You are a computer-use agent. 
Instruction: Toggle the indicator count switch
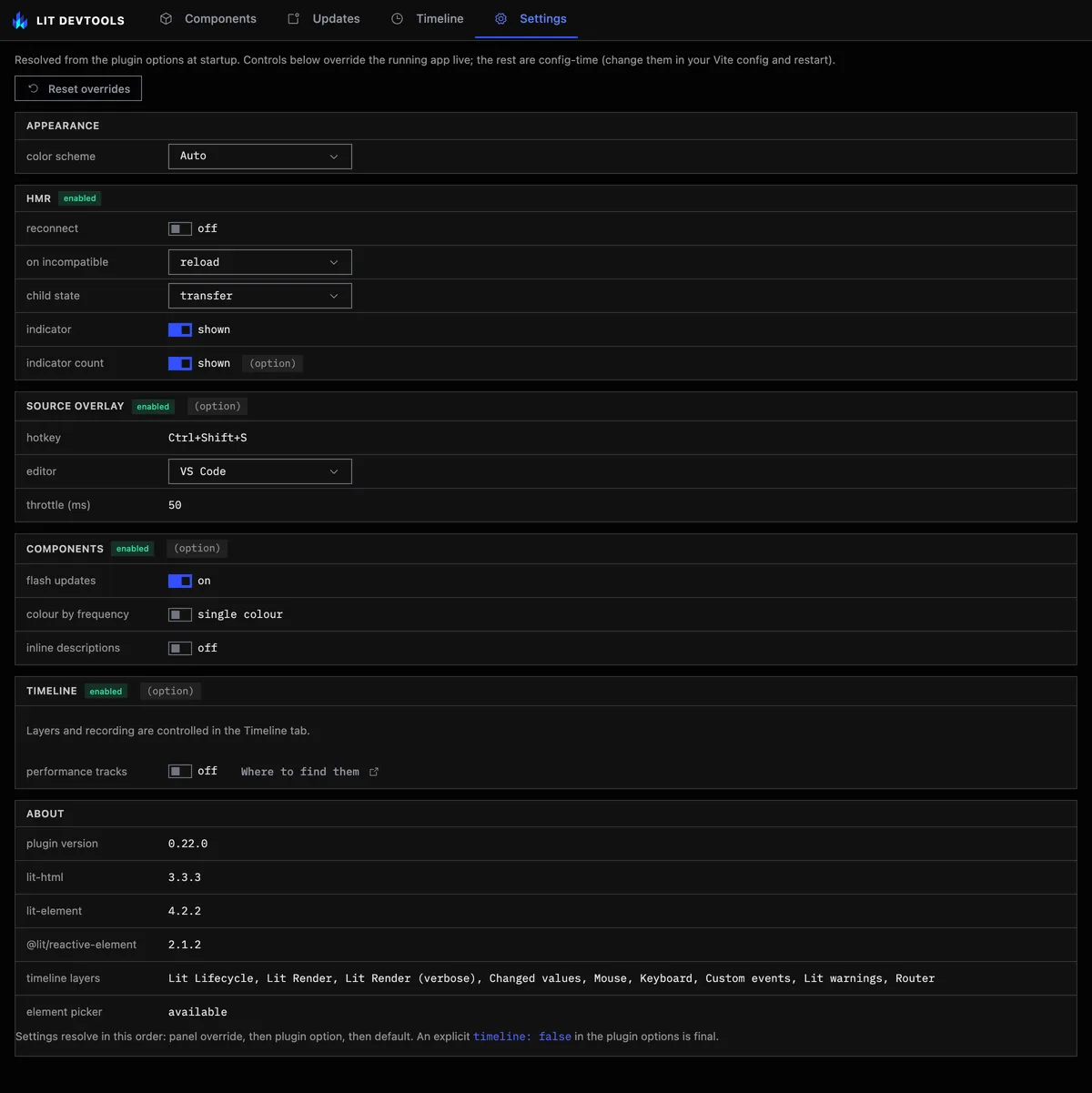pyautogui.click(x=180, y=363)
